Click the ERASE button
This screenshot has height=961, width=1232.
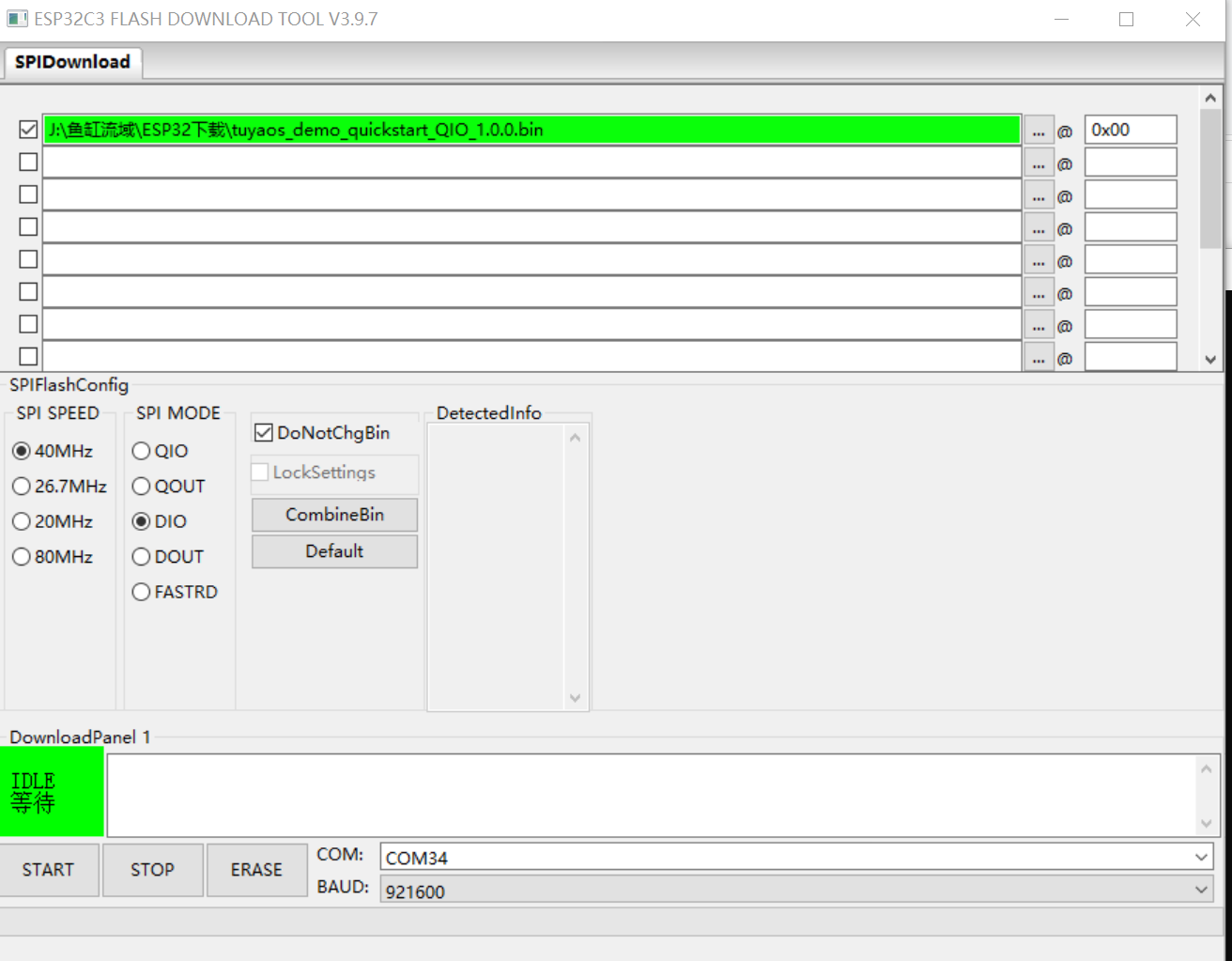pyautogui.click(x=256, y=870)
